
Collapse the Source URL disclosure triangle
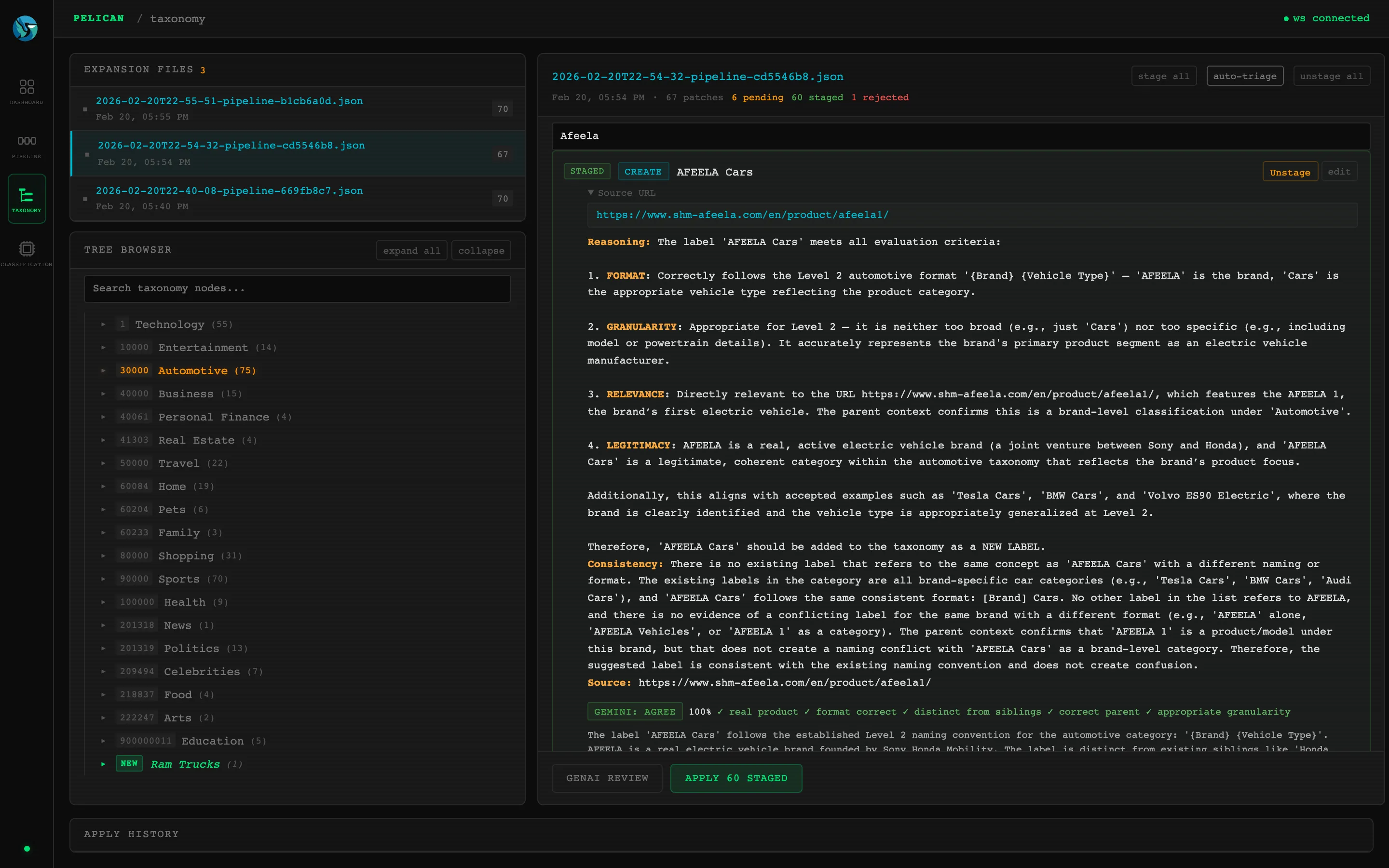[591, 193]
